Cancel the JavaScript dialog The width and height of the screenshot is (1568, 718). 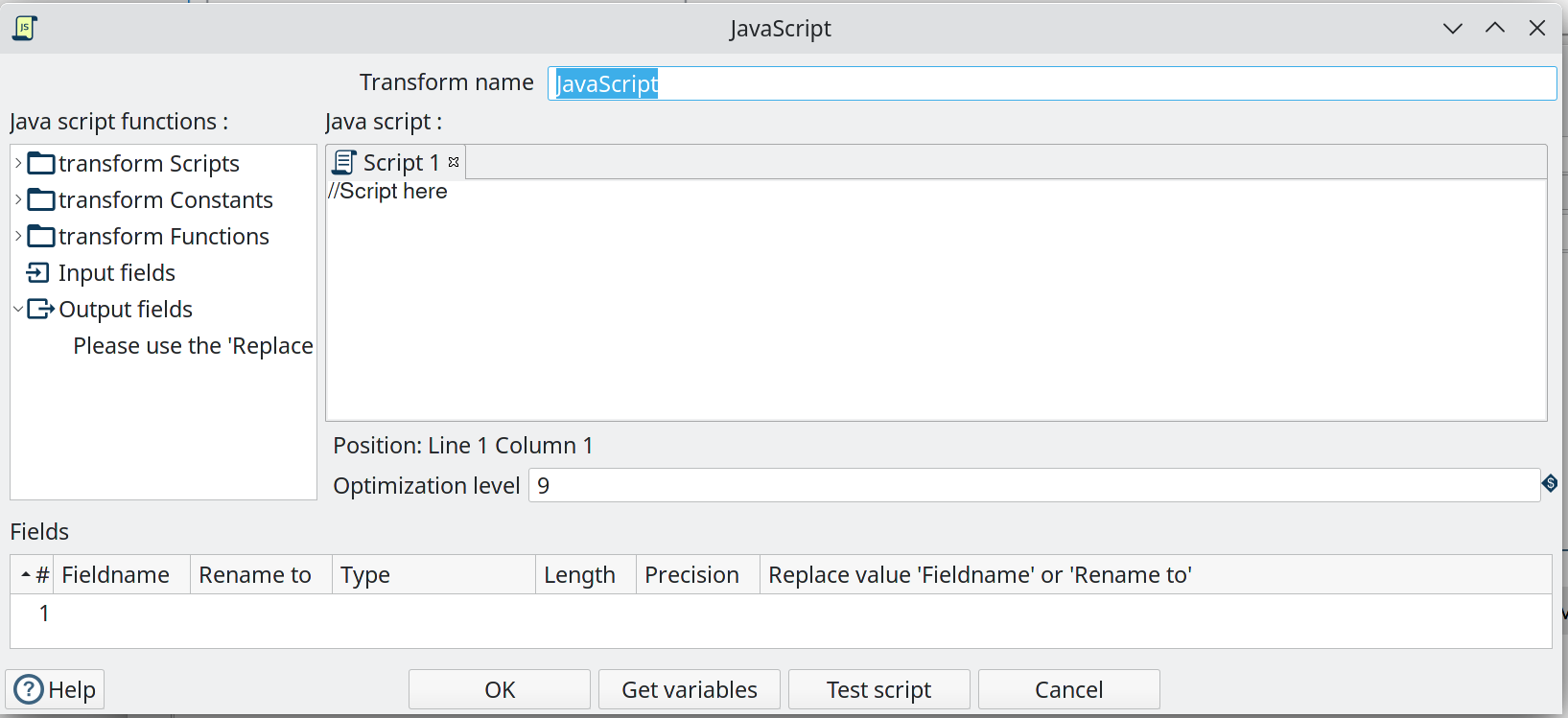1068,689
